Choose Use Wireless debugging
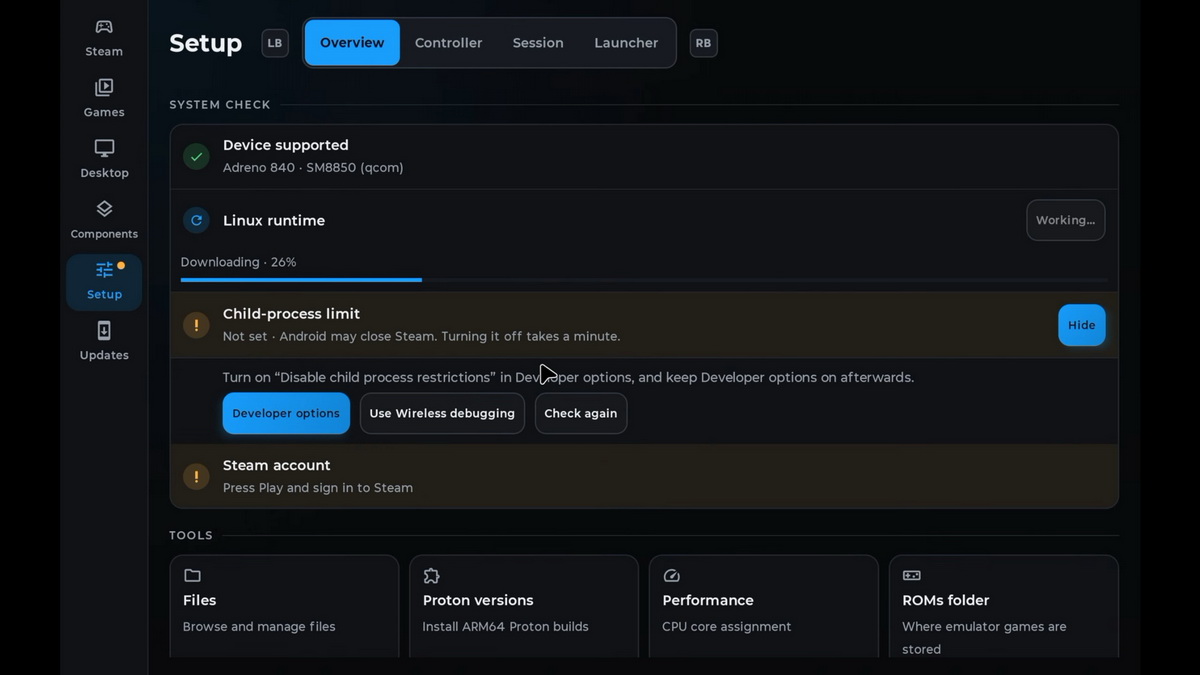1200x675 pixels. [442, 413]
